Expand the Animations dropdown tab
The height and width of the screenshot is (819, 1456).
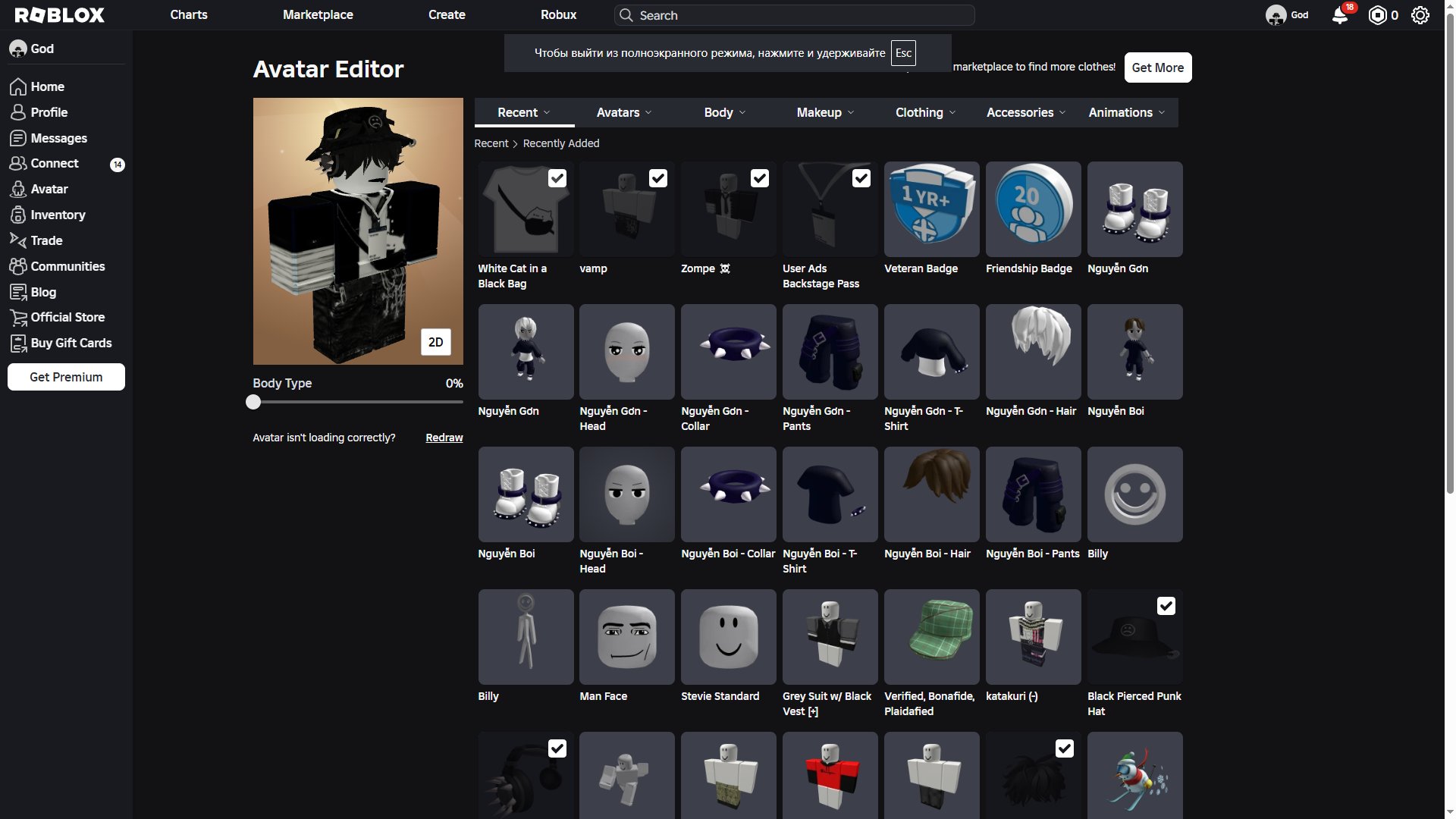pos(1127,112)
